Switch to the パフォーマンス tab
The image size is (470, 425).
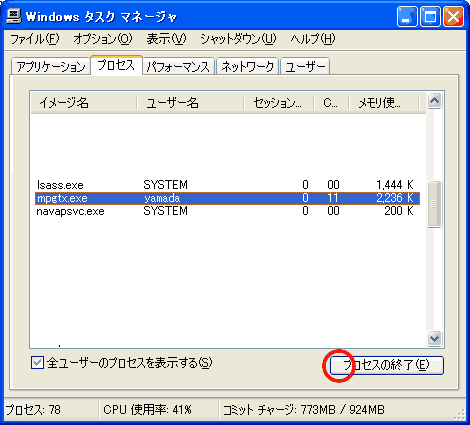[178, 67]
